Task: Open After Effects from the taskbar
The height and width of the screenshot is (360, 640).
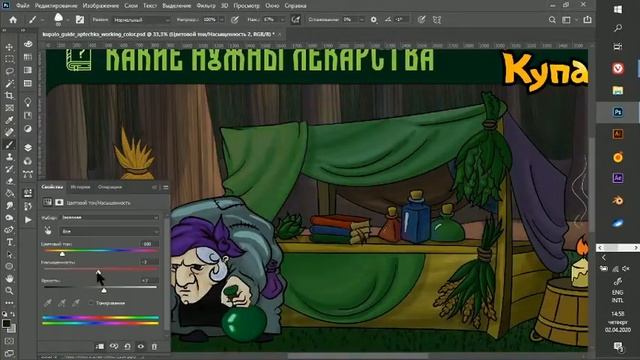Action: tap(618, 178)
